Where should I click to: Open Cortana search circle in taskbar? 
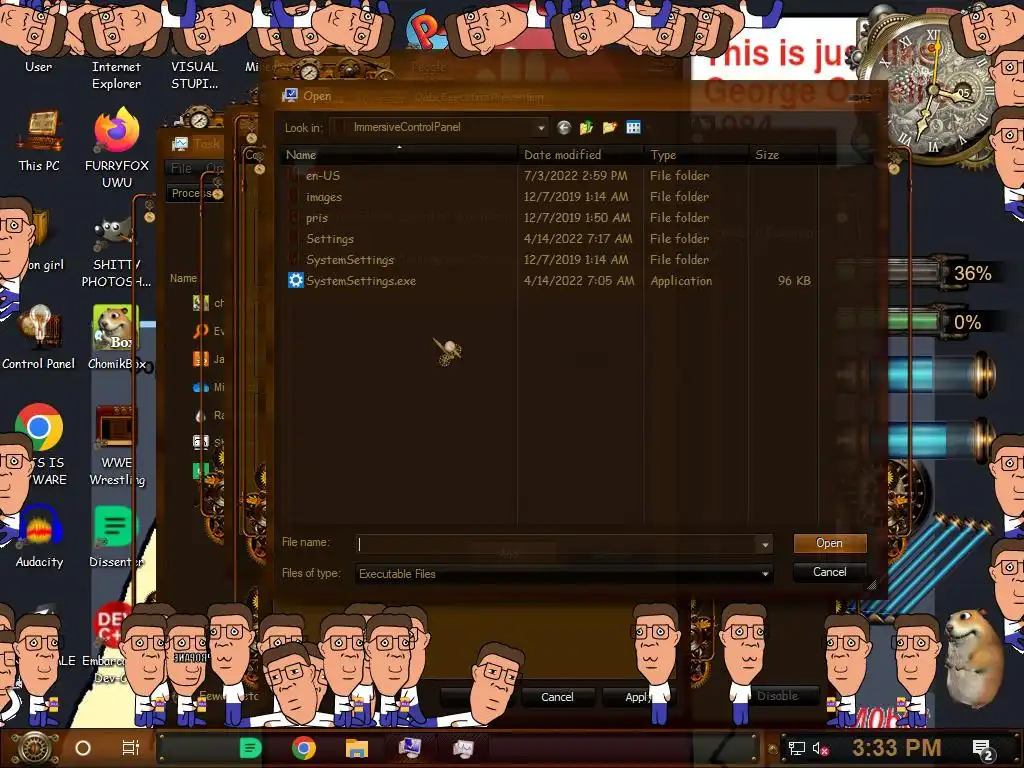(x=83, y=748)
